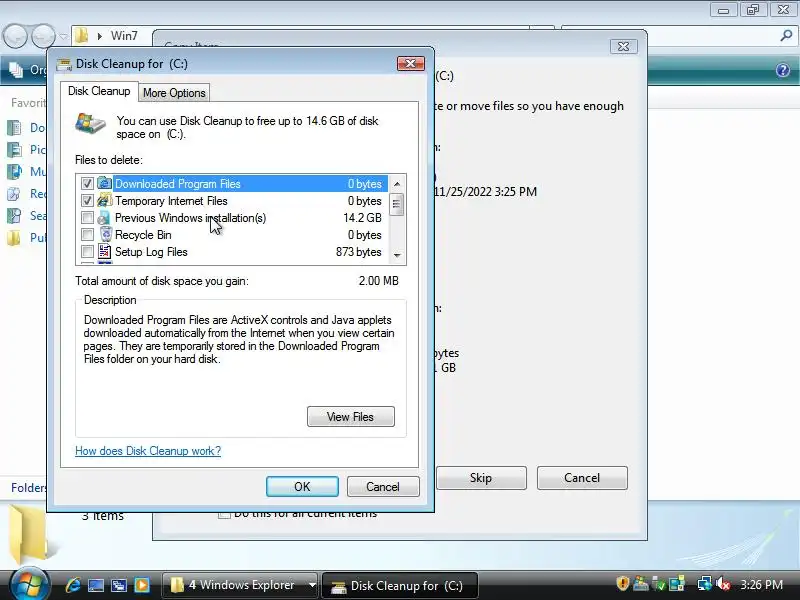
Task: Select the Recycle Bin row text
Action: (143, 235)
